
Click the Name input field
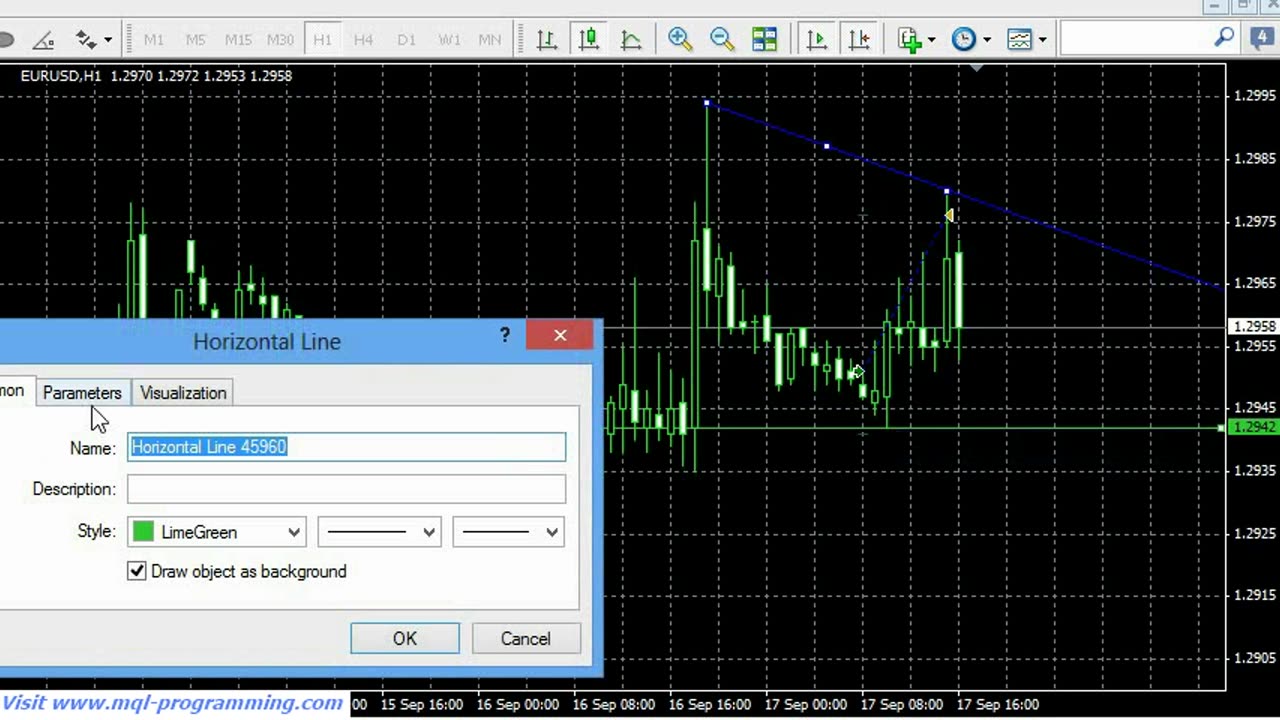point(346,447)
